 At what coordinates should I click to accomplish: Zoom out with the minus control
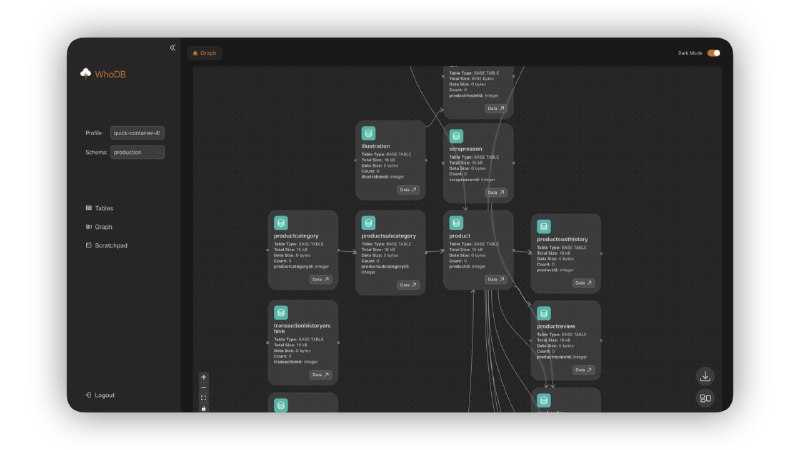click(x=204, y=387)
